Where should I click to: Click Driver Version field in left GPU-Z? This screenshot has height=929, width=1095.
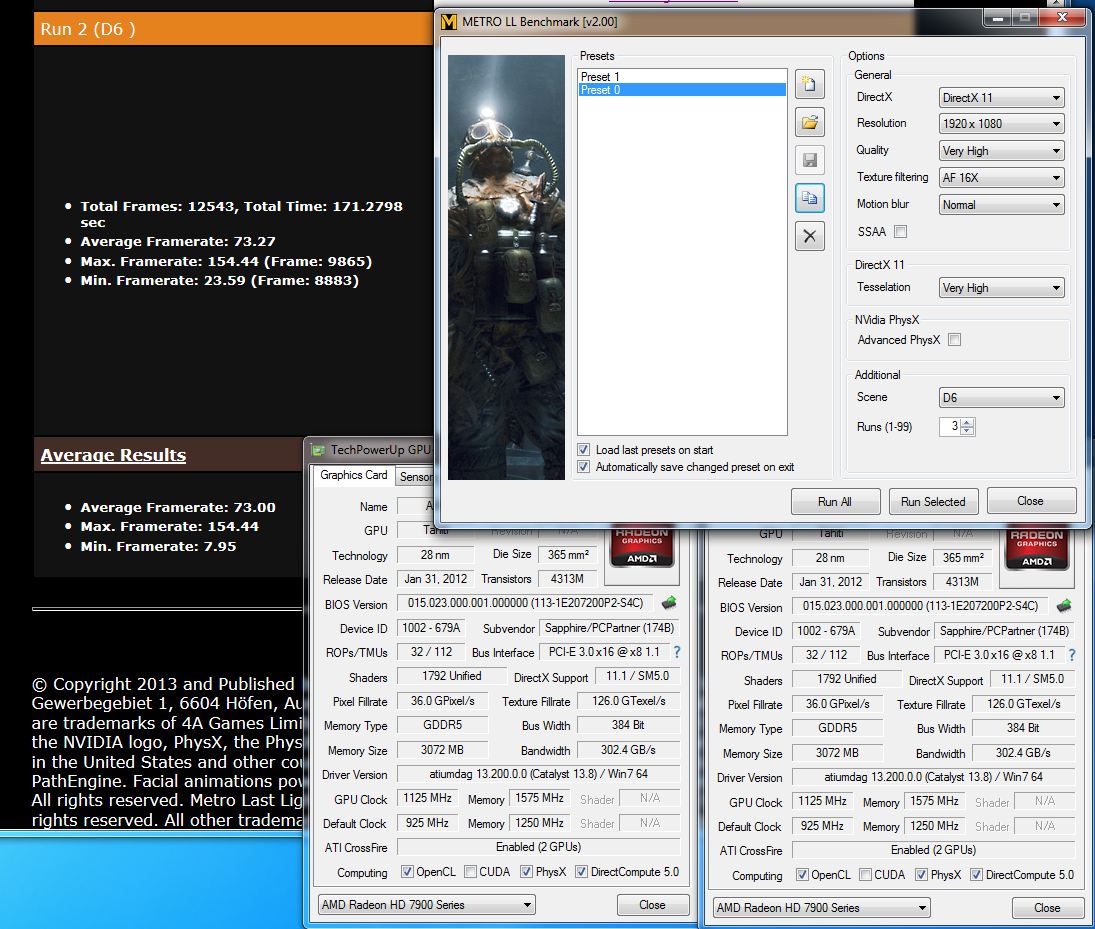538,774
